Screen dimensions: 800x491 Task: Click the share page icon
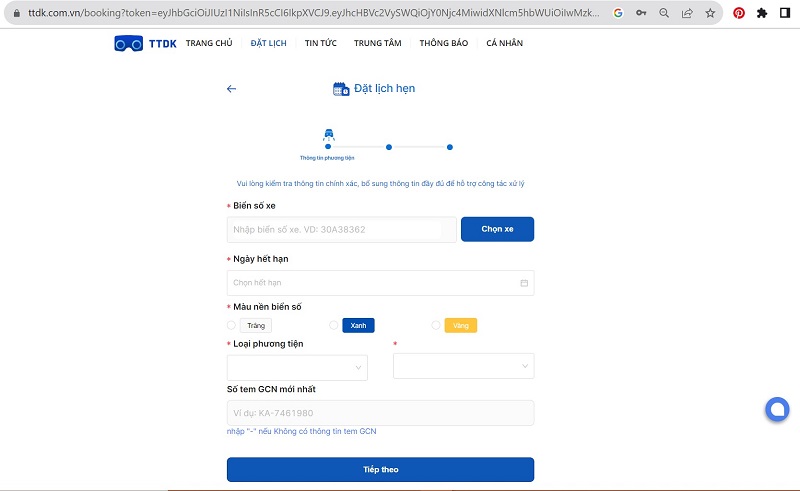pos(688,13)
